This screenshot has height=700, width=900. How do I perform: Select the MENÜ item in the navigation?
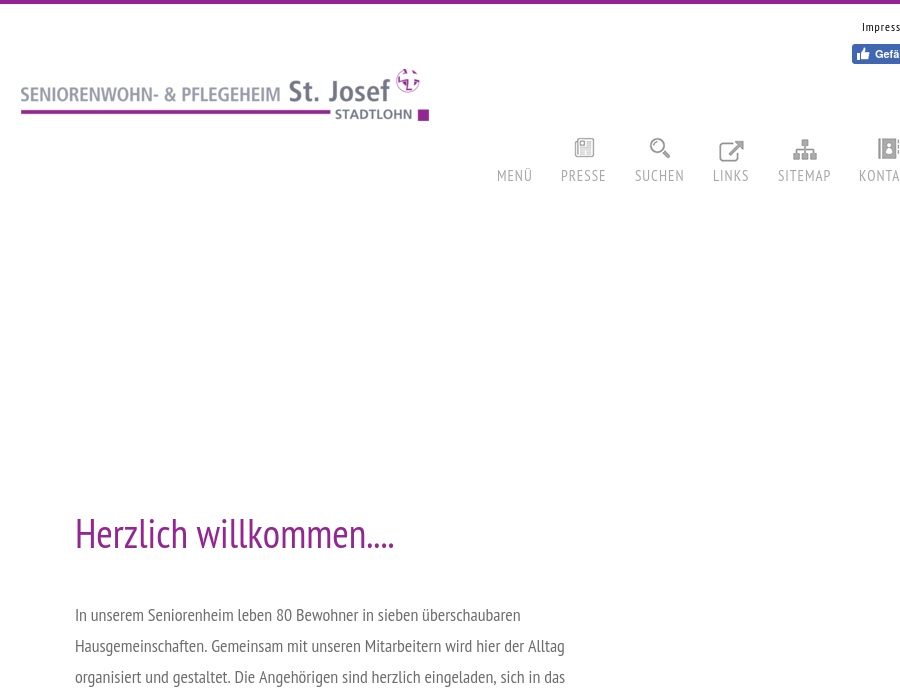click(x=514, y=175)
